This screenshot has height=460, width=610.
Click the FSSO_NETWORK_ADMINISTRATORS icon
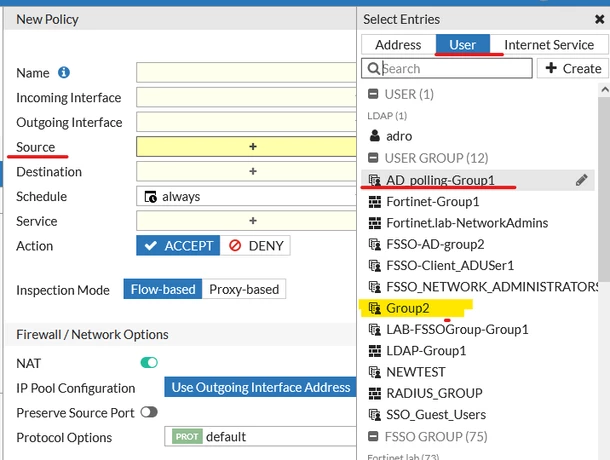click(375, 287)
